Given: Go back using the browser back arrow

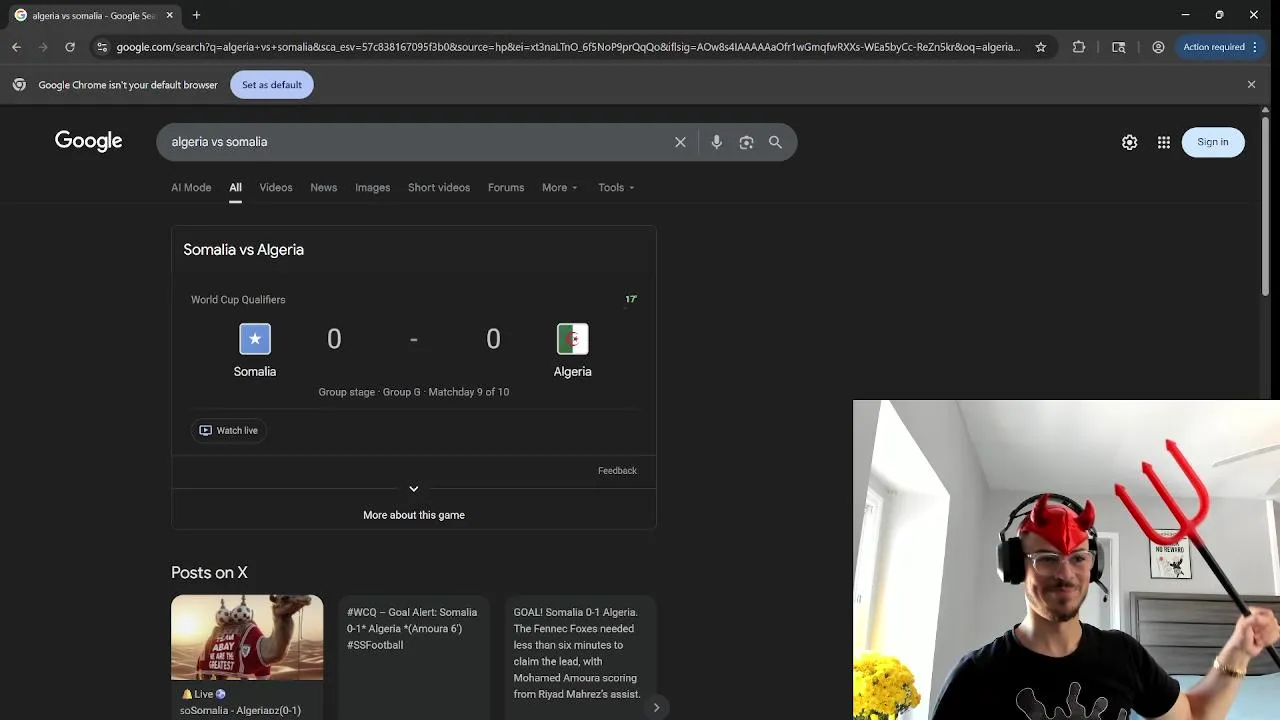Looking at the screenshot, I should 16,47.
